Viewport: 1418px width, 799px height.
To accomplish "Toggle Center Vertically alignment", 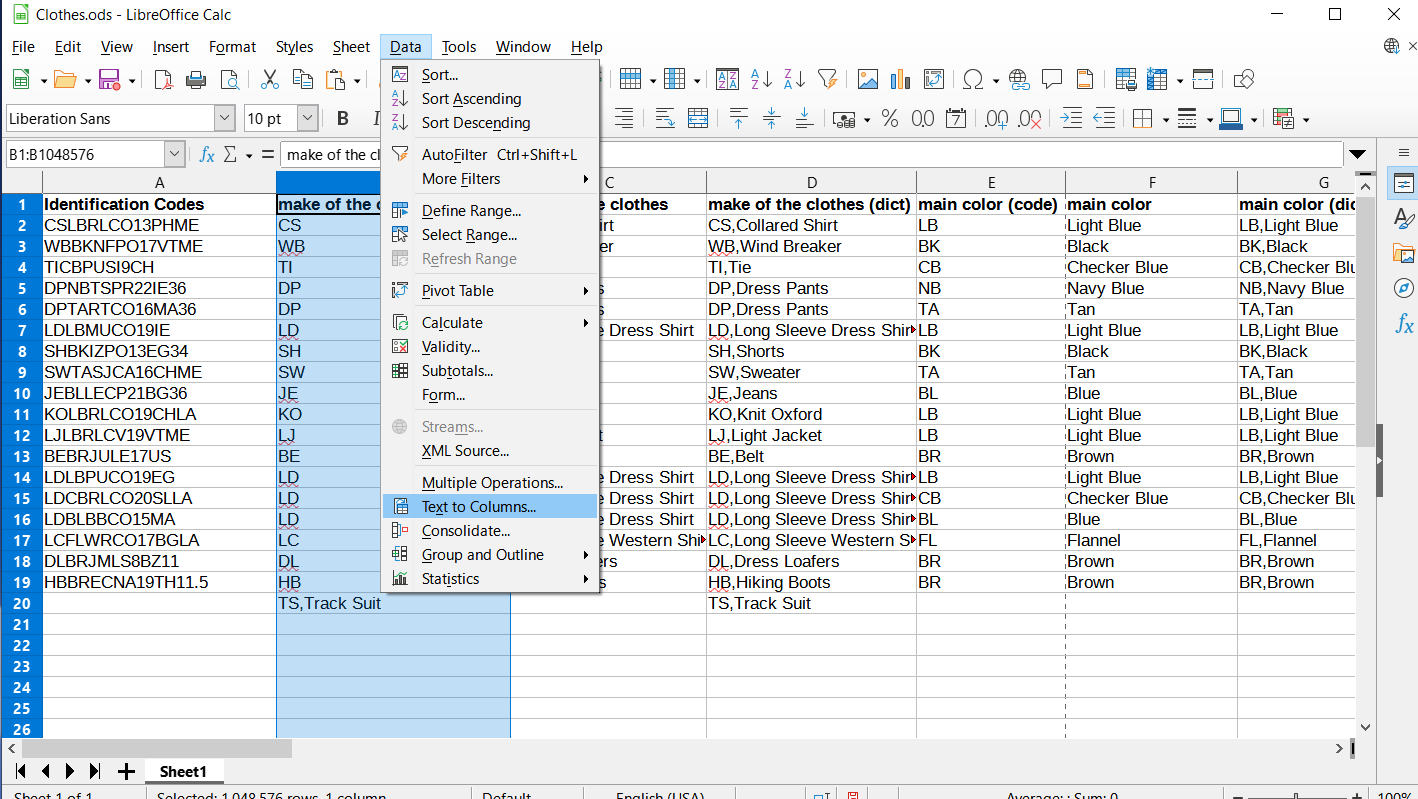I will pyautogui.click(x=771, y=119).
